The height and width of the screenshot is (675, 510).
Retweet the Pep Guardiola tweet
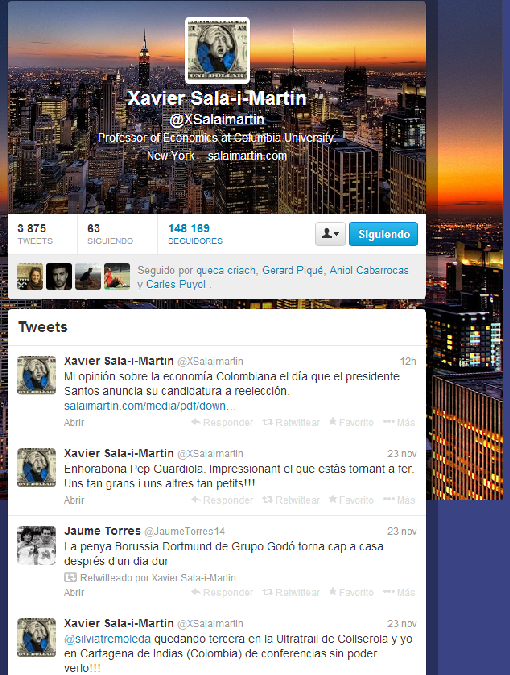pyautogui.click(x=291, y=500)
